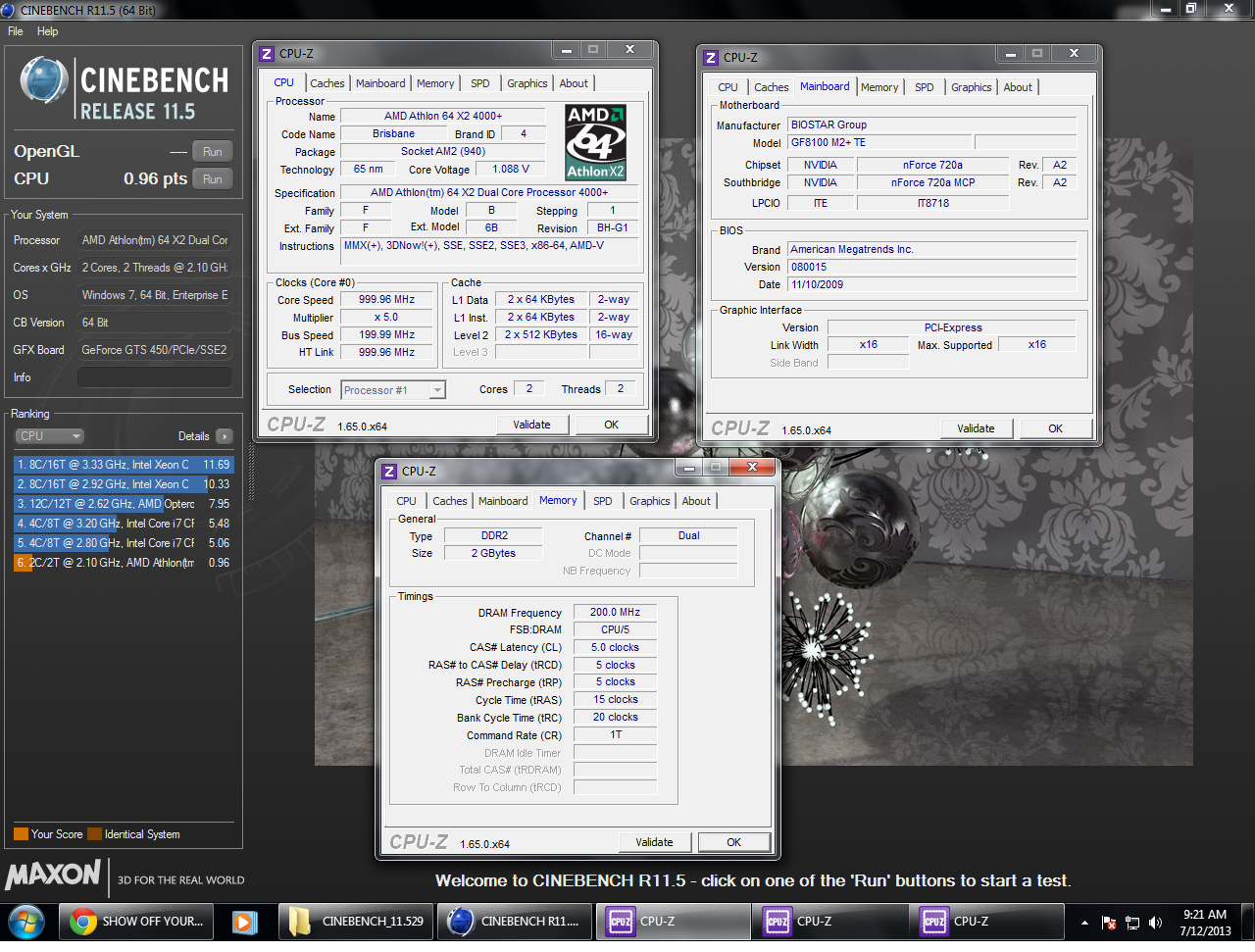Switch to CINEBENCH R11 taskbar button
This screenshot has width=1255, height=952.
(514, 922)
